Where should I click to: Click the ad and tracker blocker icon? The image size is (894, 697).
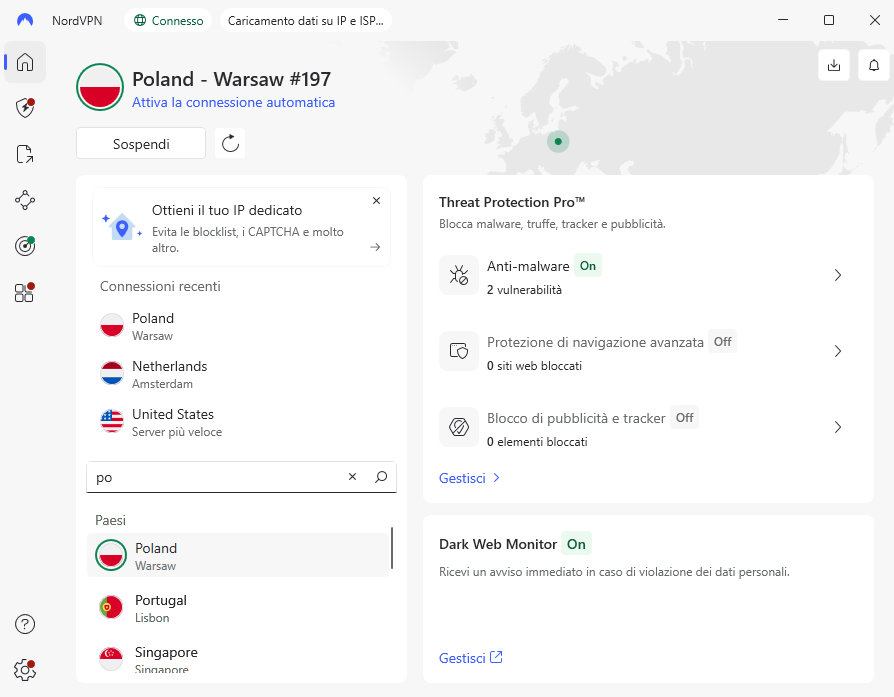[459, 427]
